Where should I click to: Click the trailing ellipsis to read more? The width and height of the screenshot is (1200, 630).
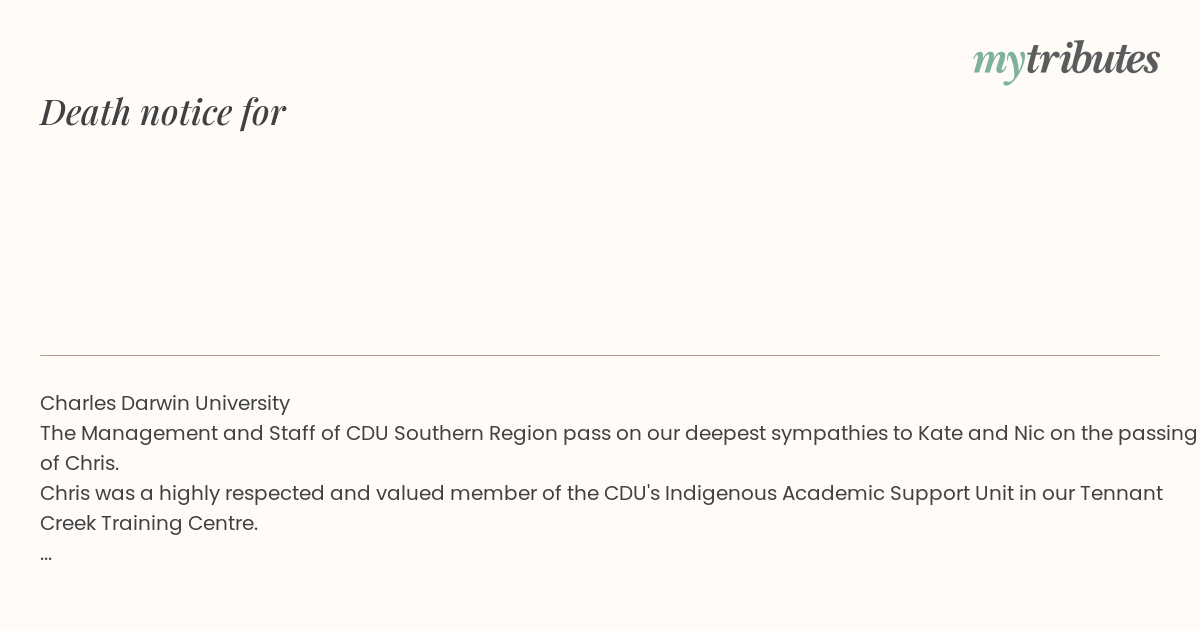pyautogui.click(x=46, y=554)
